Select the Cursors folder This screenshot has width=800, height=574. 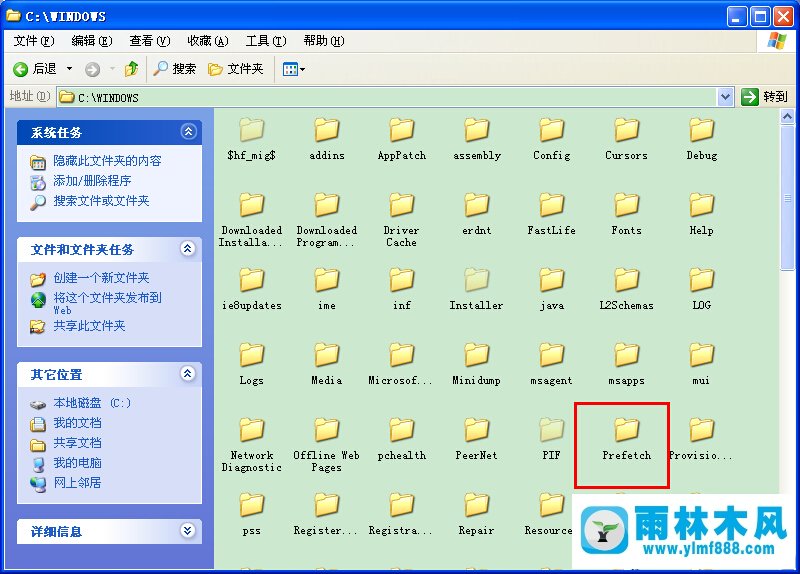627,139
